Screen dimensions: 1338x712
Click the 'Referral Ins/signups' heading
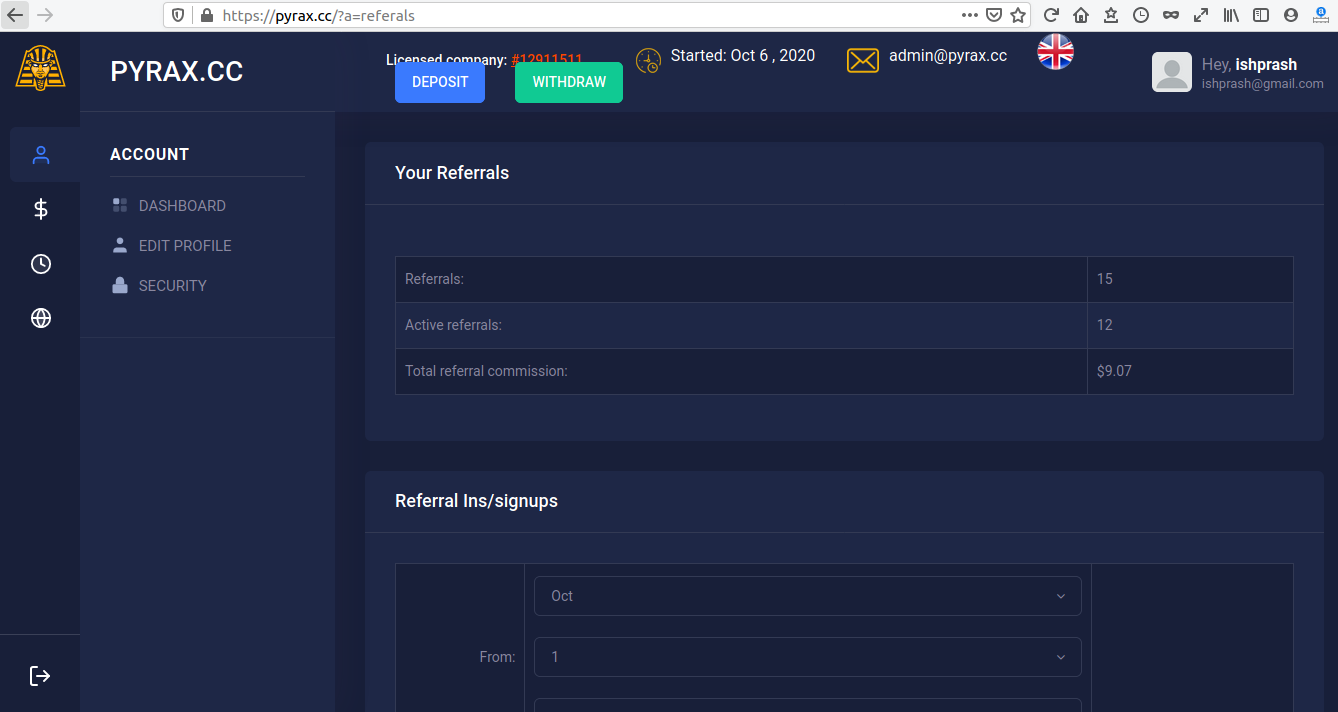point(476,501)
